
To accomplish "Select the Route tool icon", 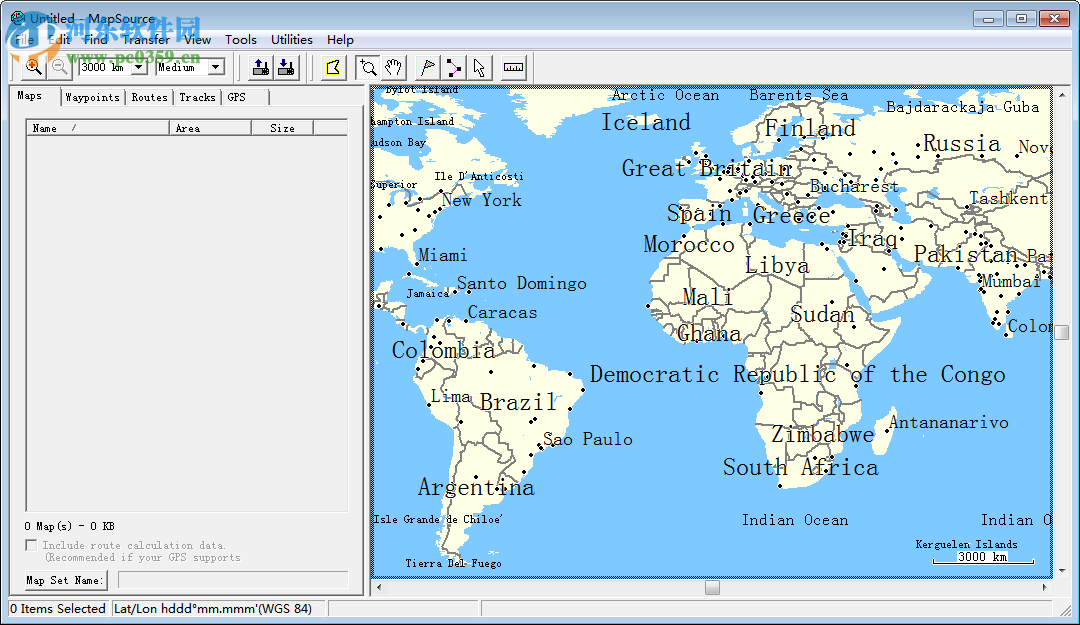I will tap(453, 67).
